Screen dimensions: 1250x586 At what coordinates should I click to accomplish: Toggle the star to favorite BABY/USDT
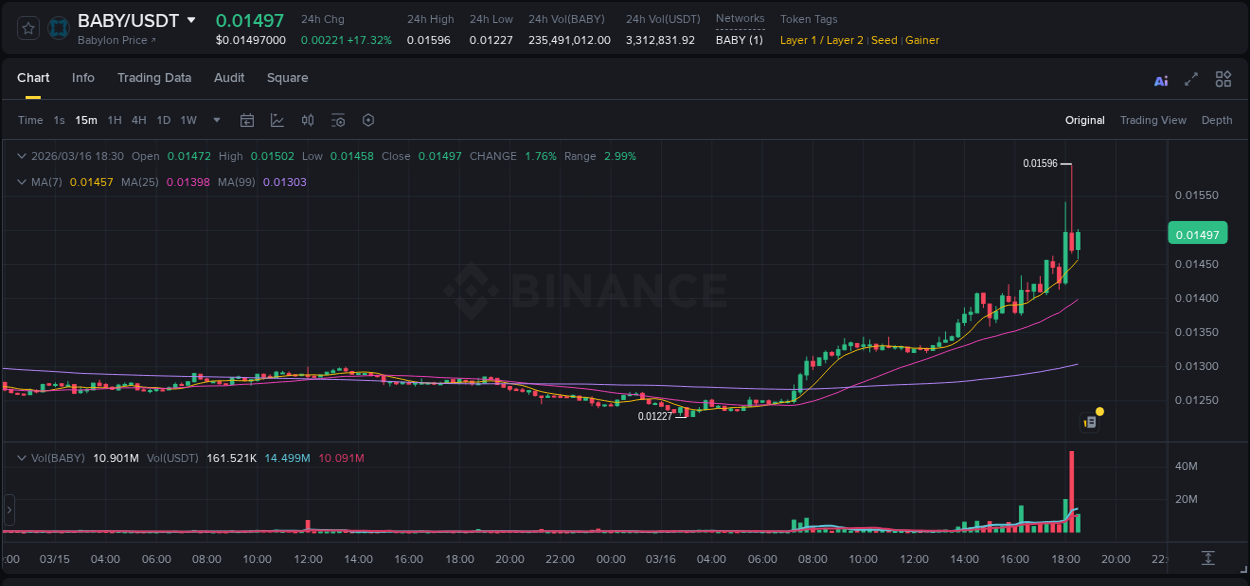pos(27,27)
